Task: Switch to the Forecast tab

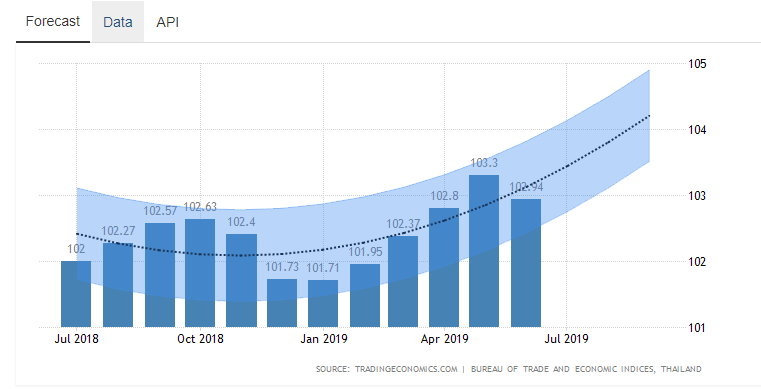Action: coord(52,22)
